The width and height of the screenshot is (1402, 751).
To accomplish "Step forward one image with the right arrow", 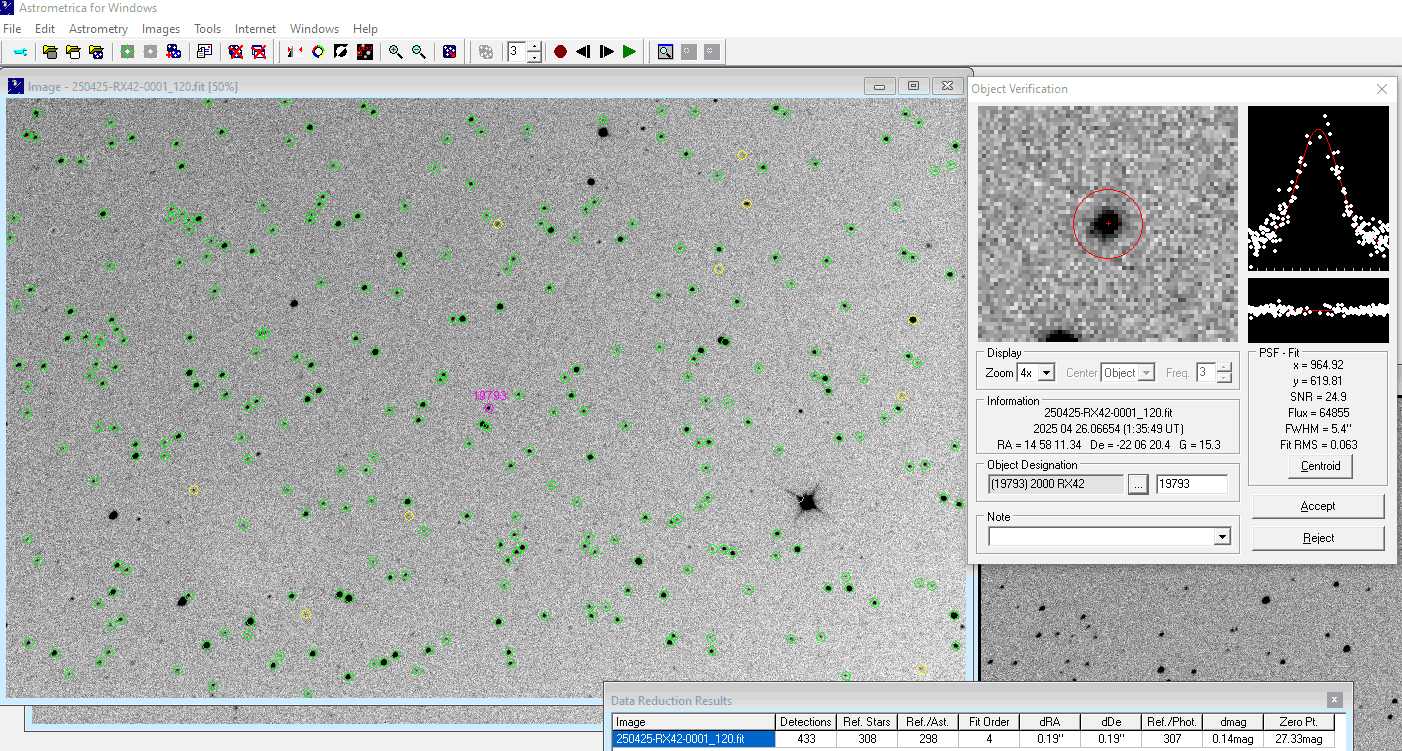I will coord(606,51).
